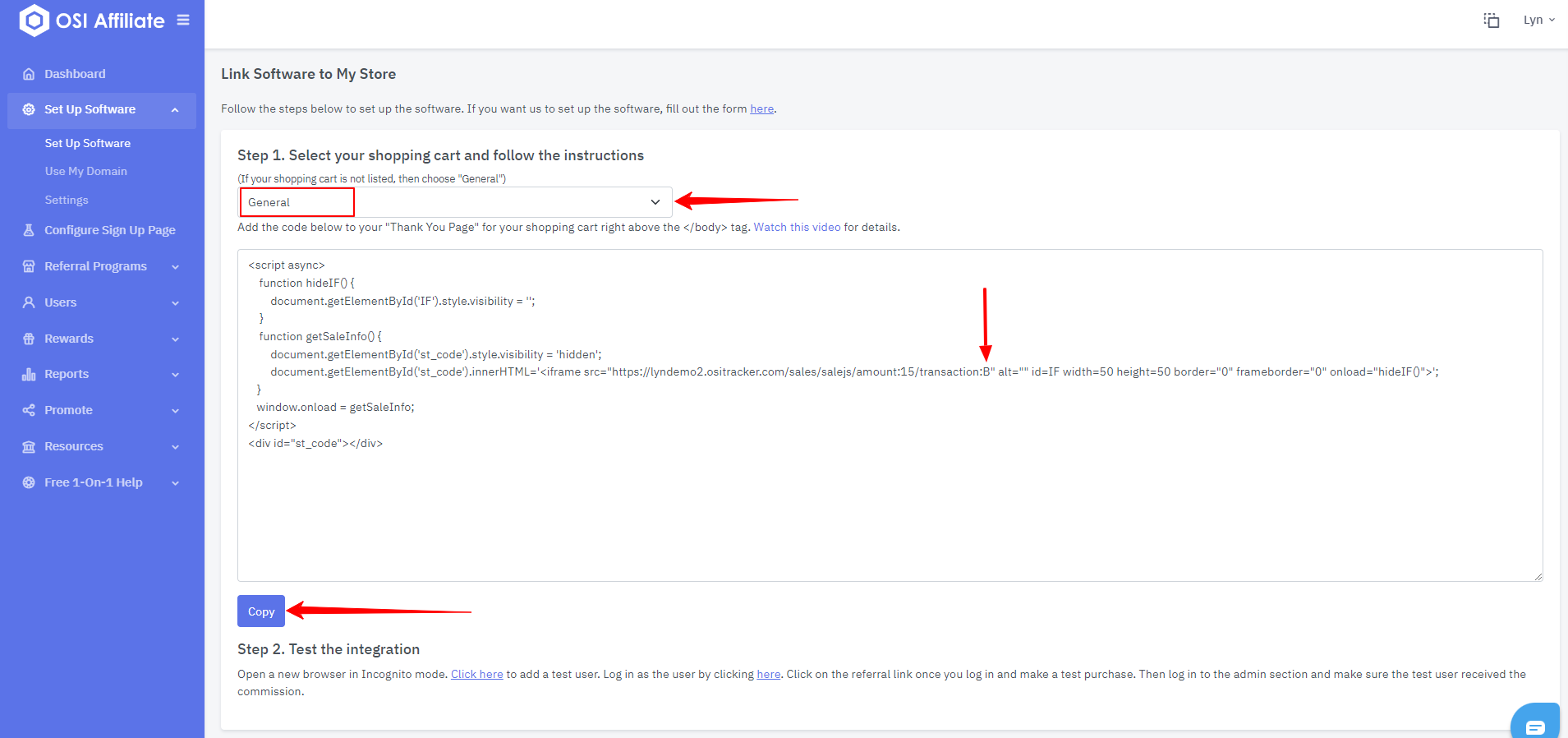Image resolution: width=1568 pixels, height=738 pixels.
Task: Click the '<div id="st_code"></div>' code line
Action: point(315,443)
